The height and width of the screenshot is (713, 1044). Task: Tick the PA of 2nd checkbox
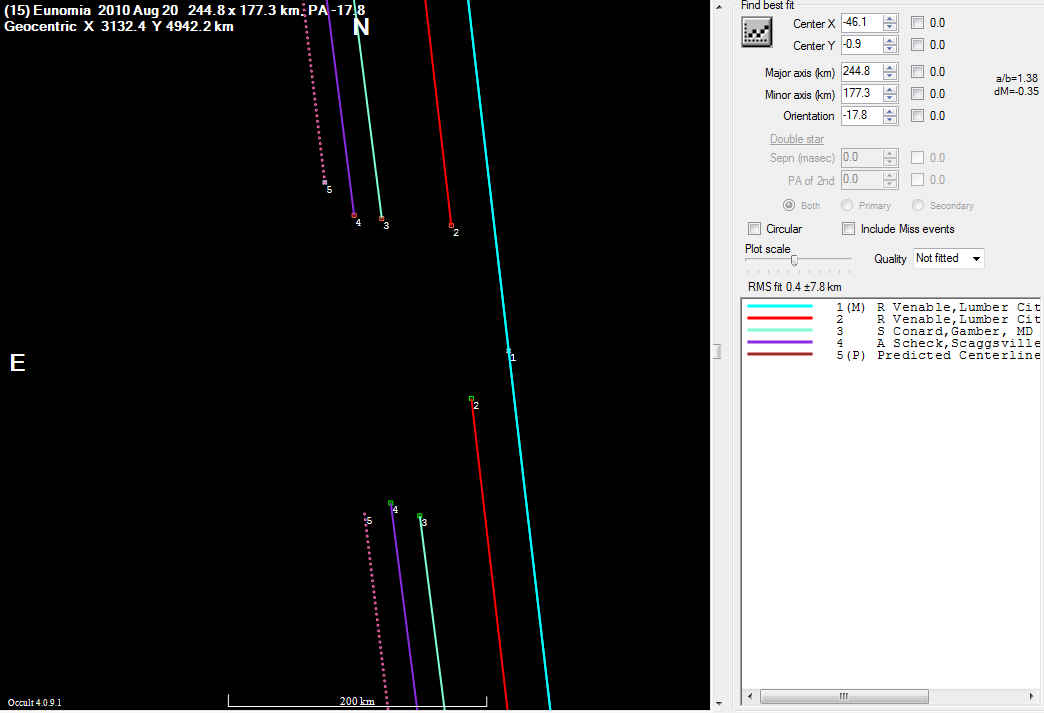917,179
